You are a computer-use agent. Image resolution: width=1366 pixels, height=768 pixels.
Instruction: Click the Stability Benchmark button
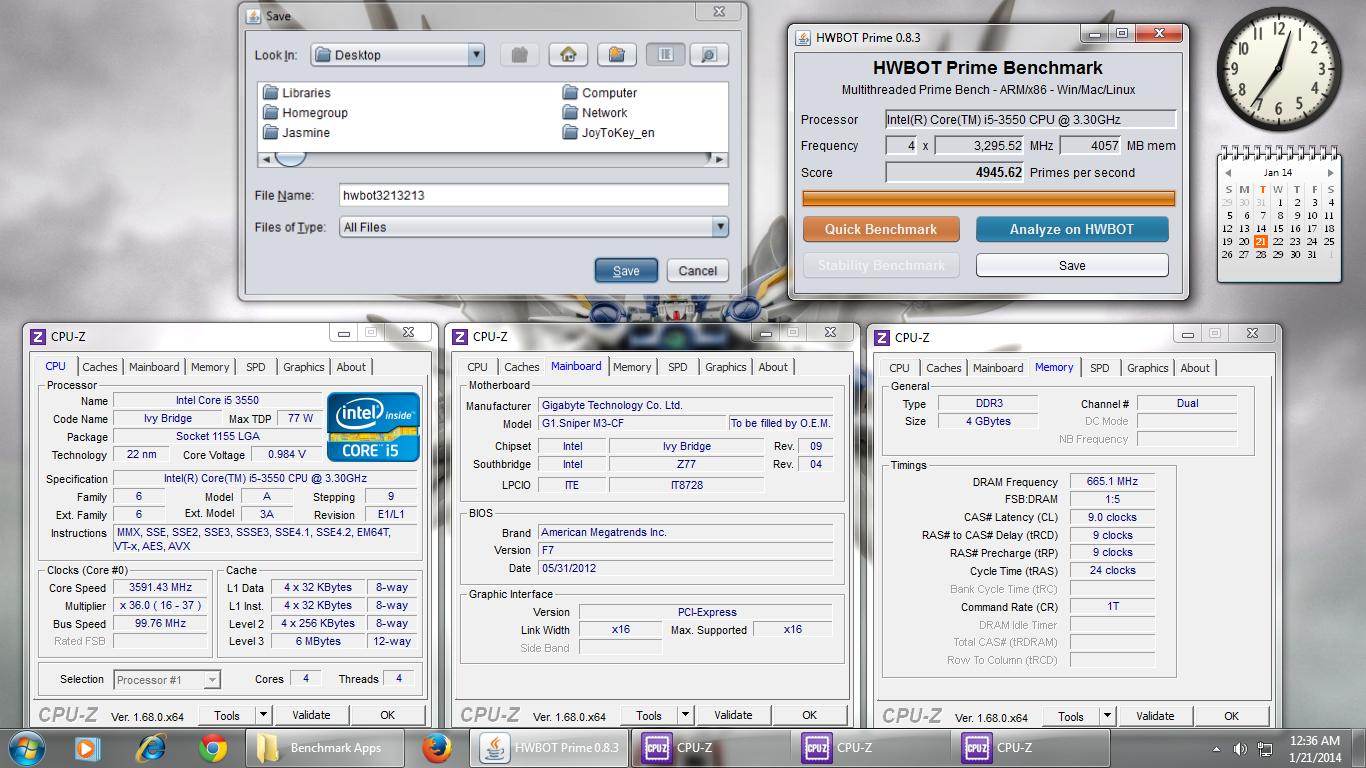[x=881, y=265]
